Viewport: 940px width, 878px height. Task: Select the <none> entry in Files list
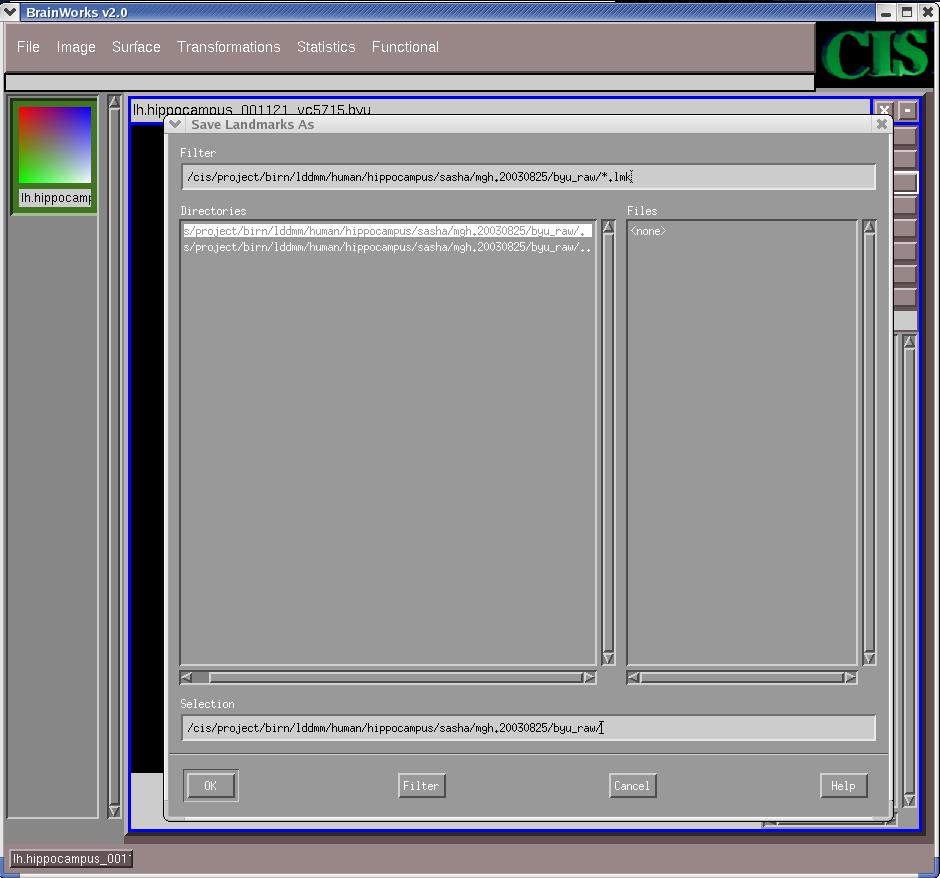coord(648,231)
